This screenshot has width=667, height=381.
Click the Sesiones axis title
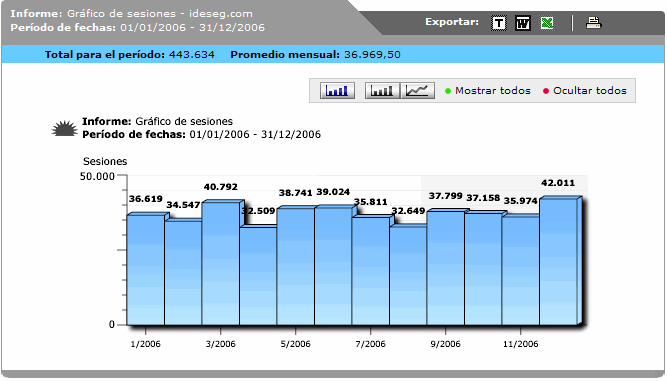(105, 162)
